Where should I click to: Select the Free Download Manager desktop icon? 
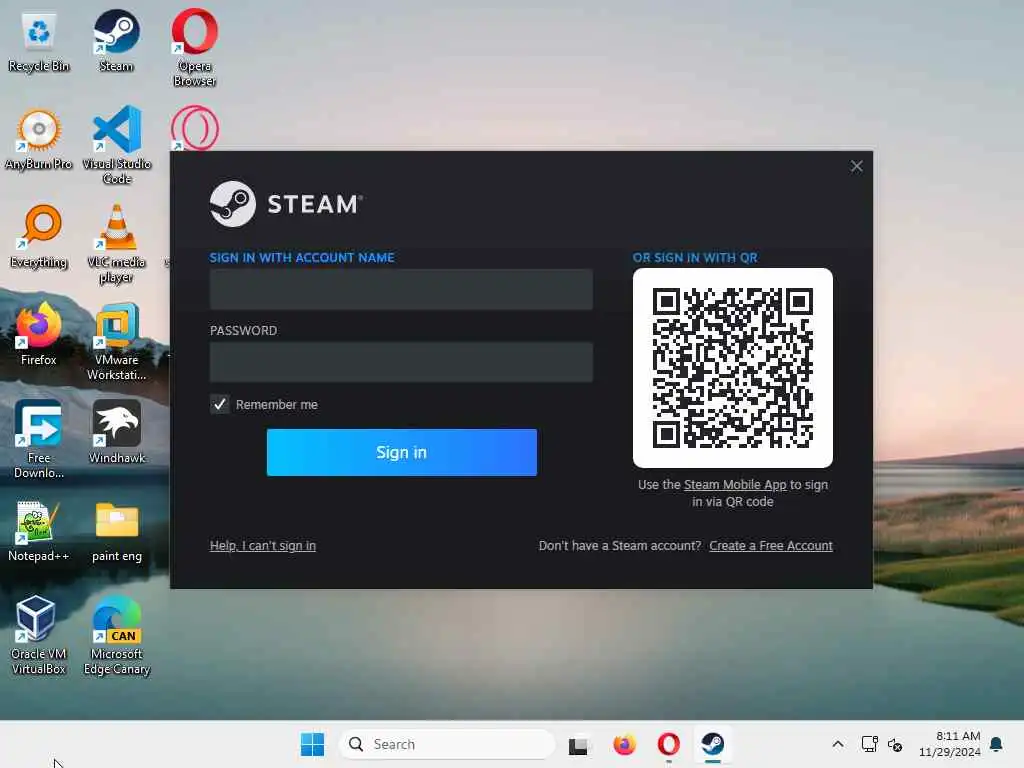[39, 439]
